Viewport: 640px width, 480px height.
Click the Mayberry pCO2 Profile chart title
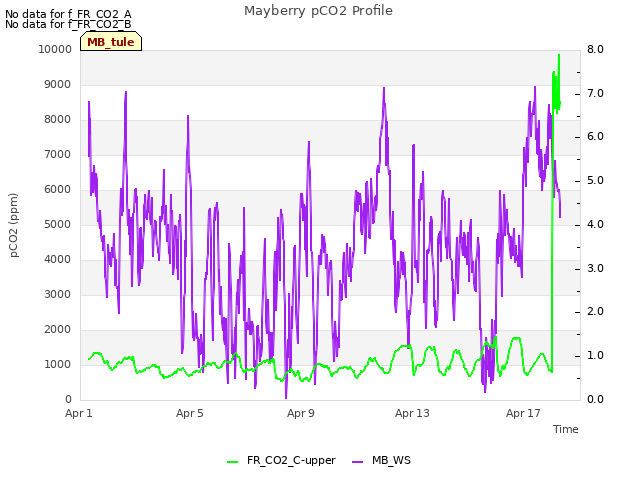(x=318, y=11)
